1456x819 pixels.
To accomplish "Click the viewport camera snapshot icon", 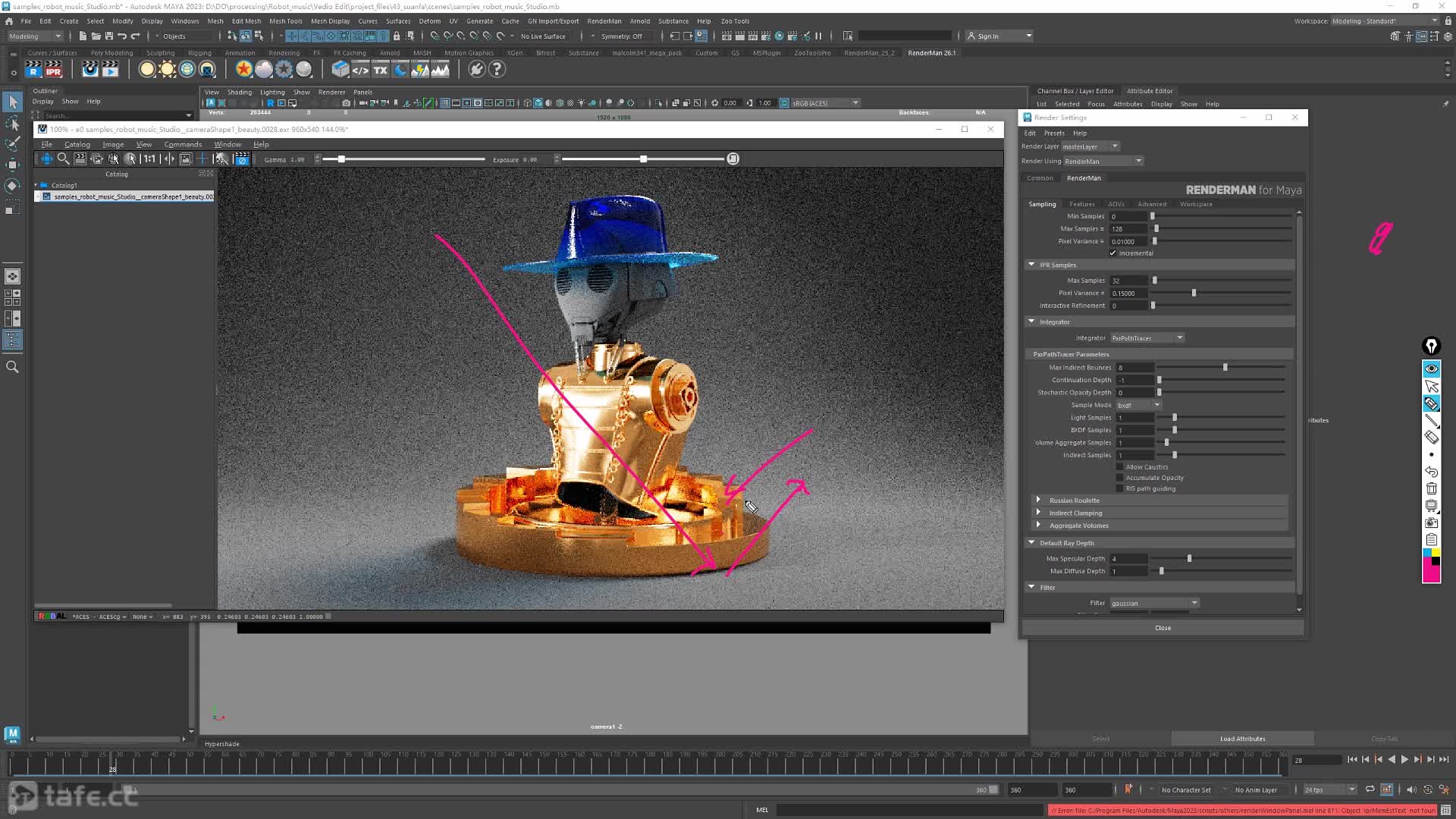I will [347, 103].
